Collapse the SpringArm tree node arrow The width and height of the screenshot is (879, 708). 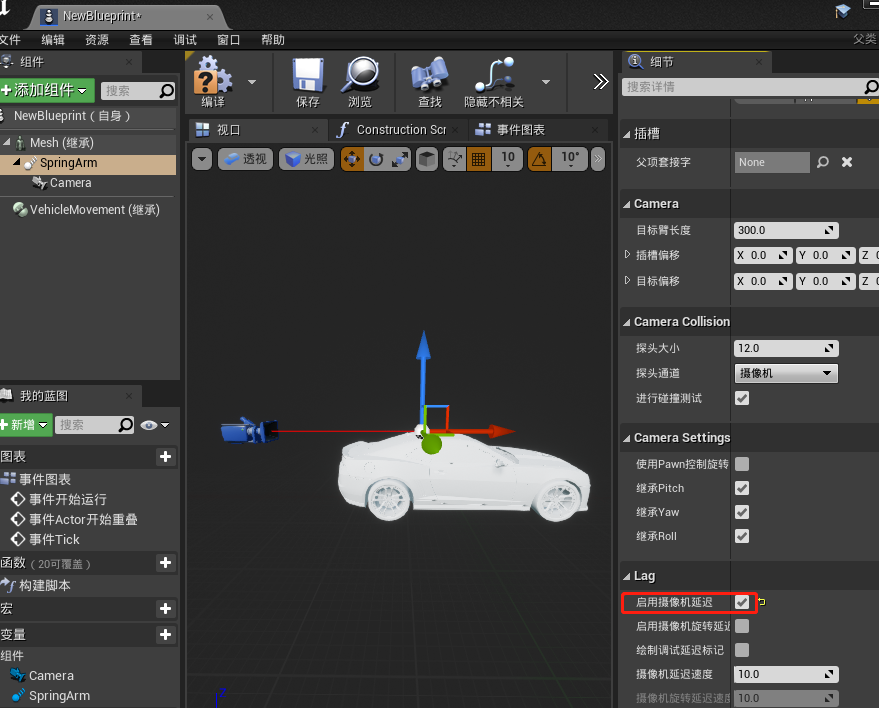coord(17,163)
